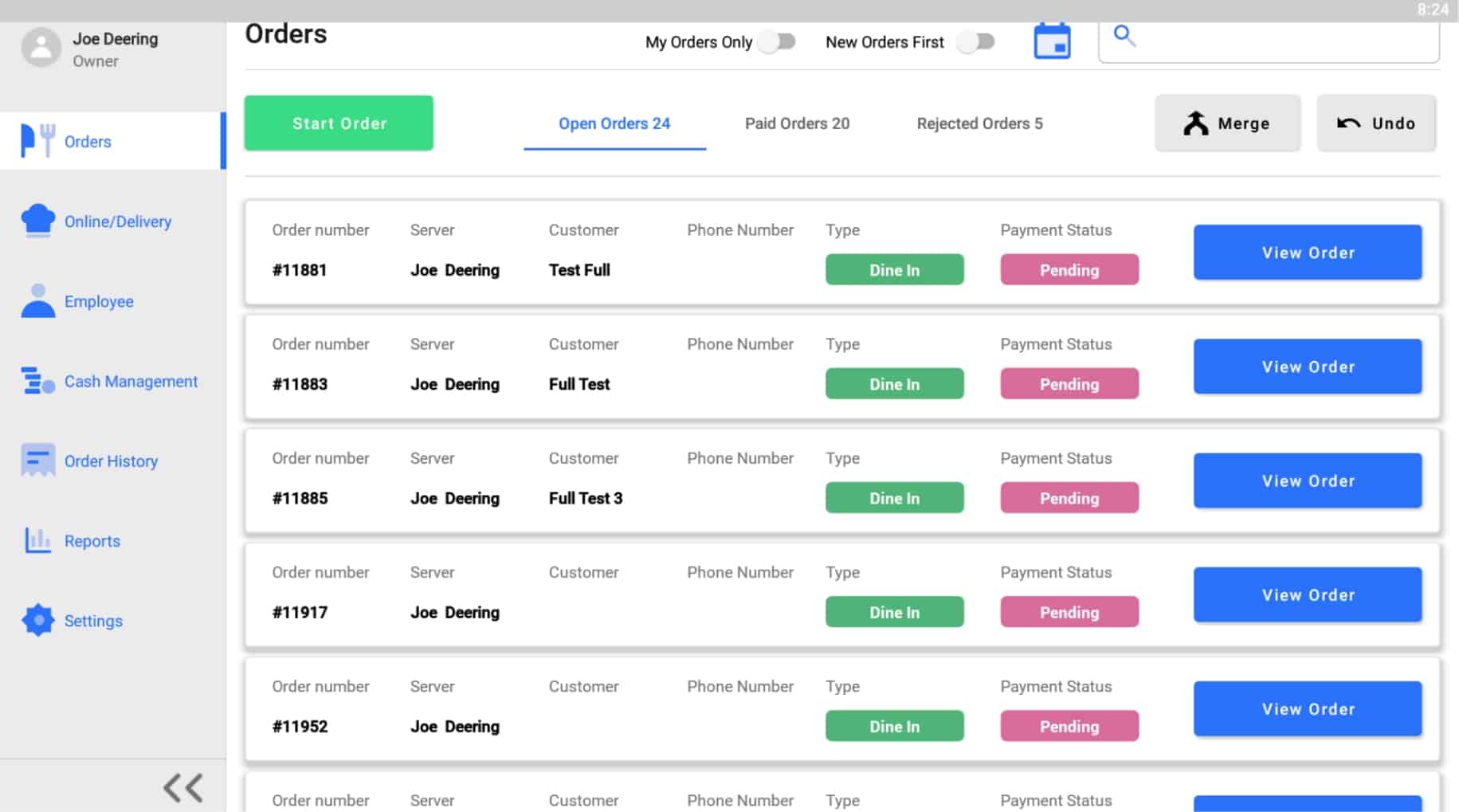The height and width of the screenshot is (812, 1459).
Task: View Order for order #11952
Action: [x=1308, y=708]
